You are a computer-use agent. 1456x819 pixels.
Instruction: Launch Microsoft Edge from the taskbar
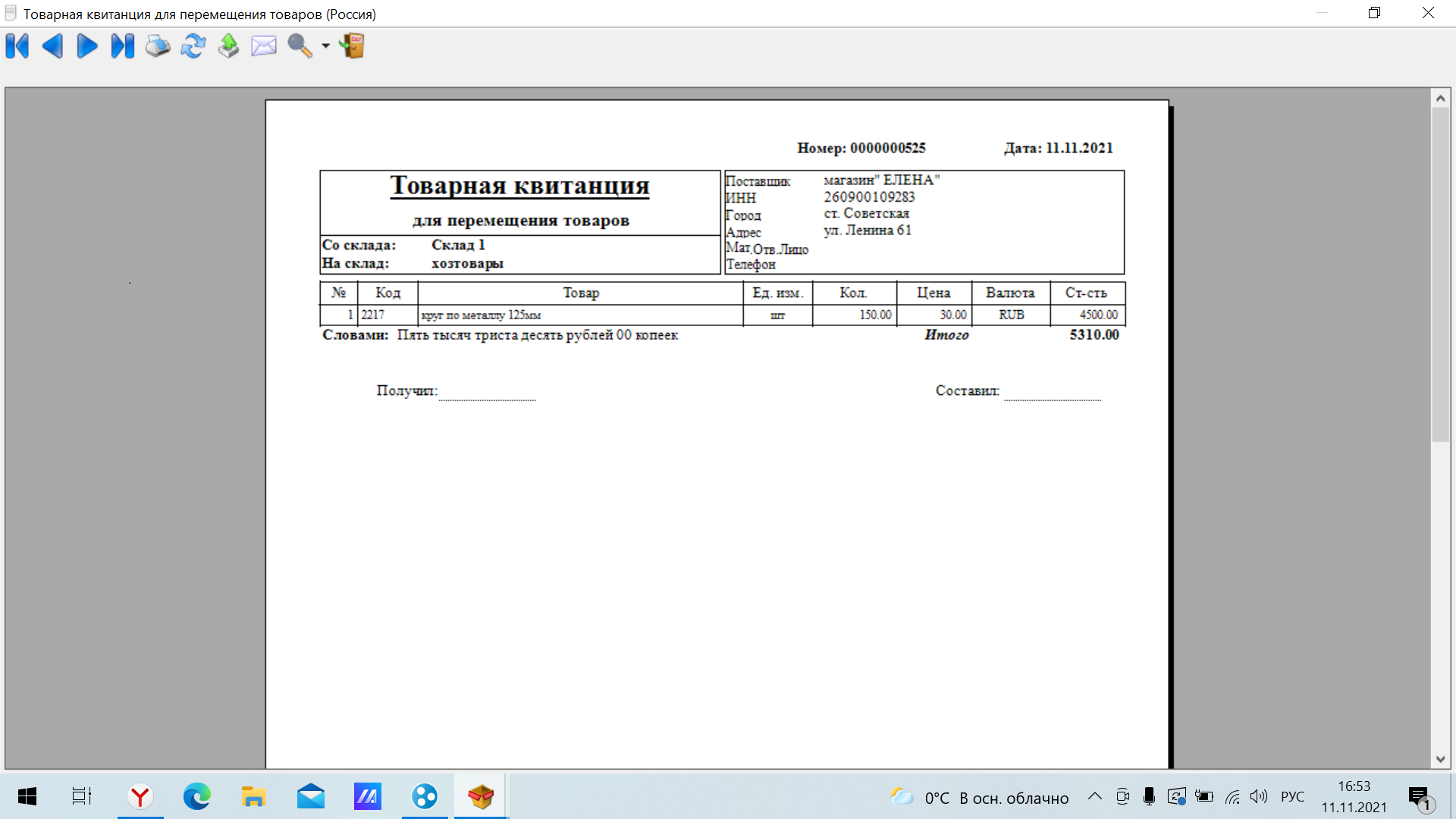[x=196, y=796]
